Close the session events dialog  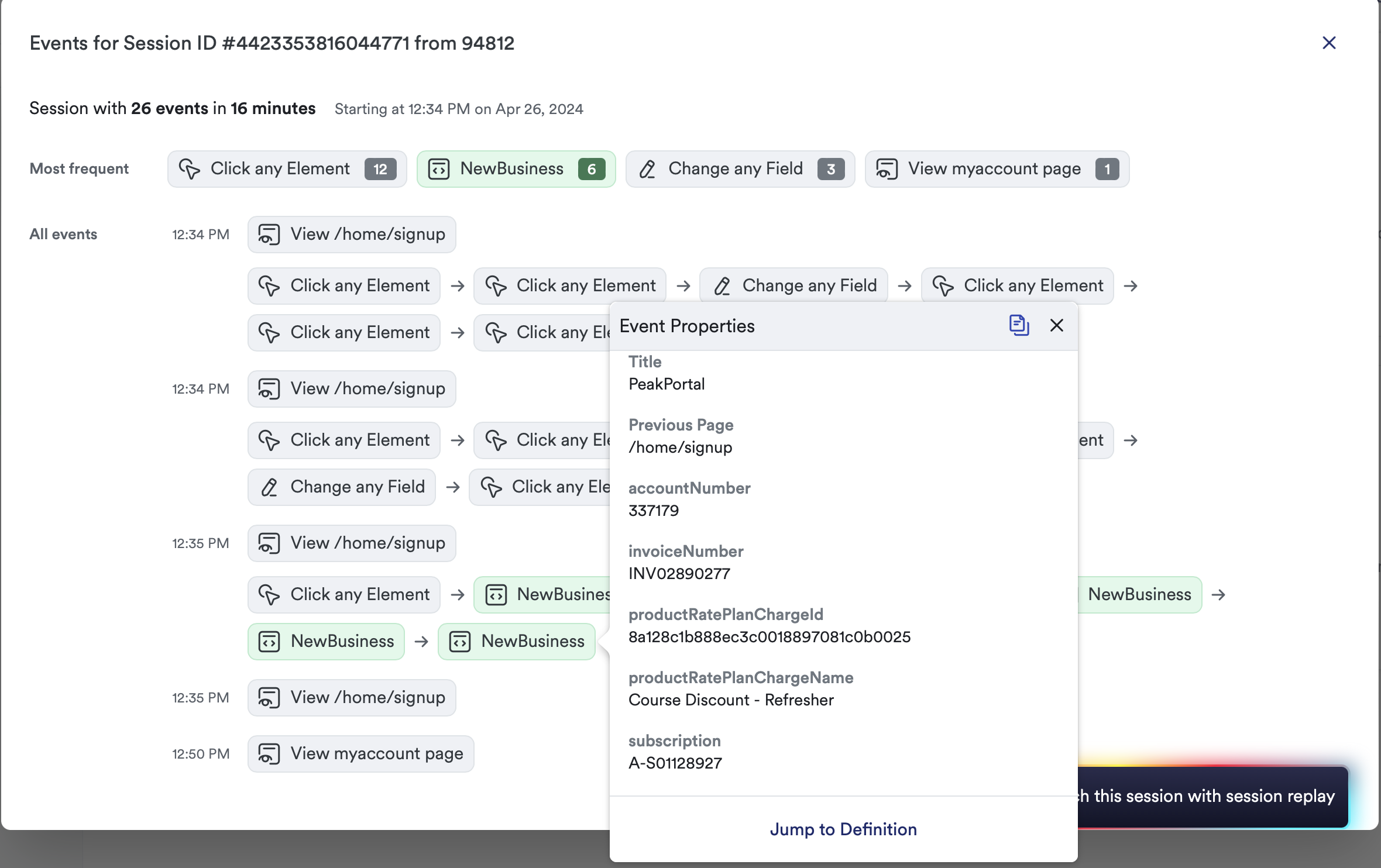pyautogui.click(x=1328, y=43)
